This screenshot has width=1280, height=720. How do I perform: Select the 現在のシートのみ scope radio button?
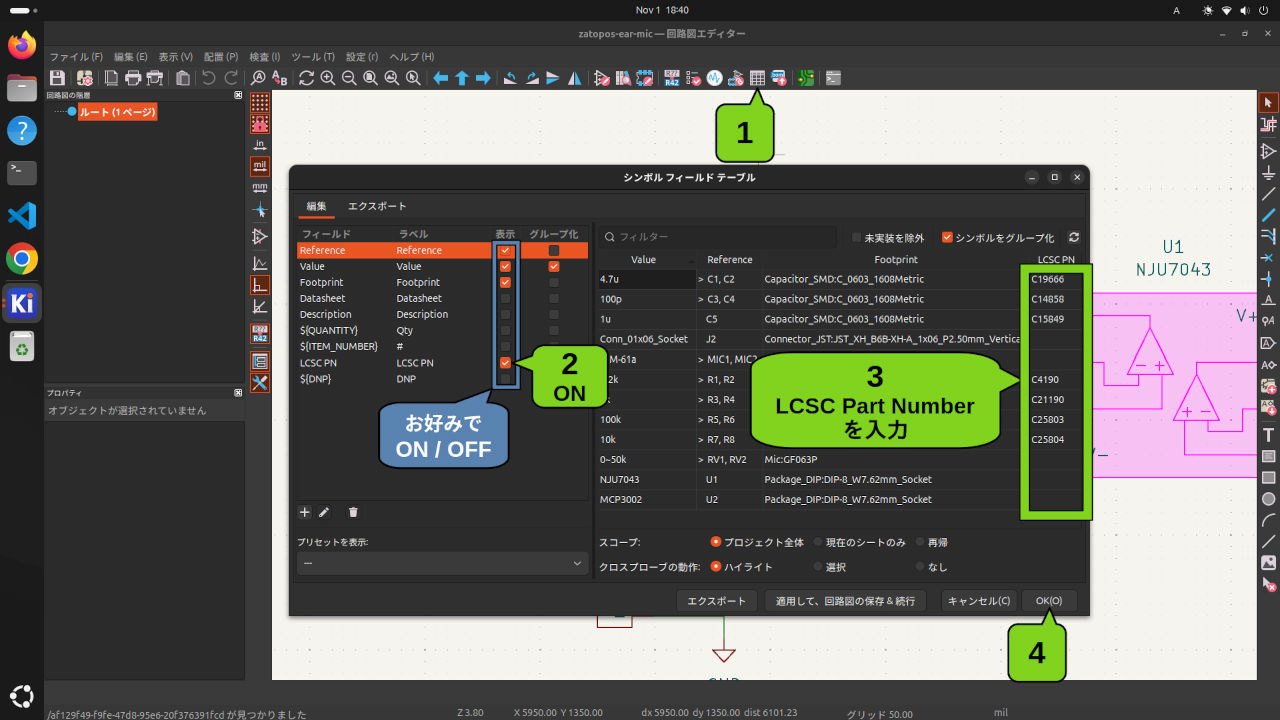tap(818, 542)
